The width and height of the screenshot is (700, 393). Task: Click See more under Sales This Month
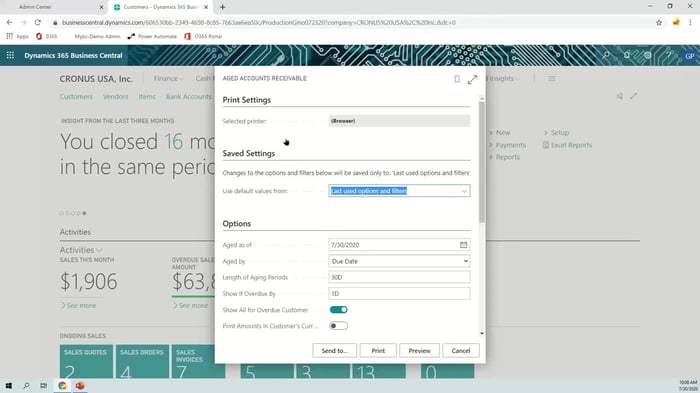click(78, 305)
